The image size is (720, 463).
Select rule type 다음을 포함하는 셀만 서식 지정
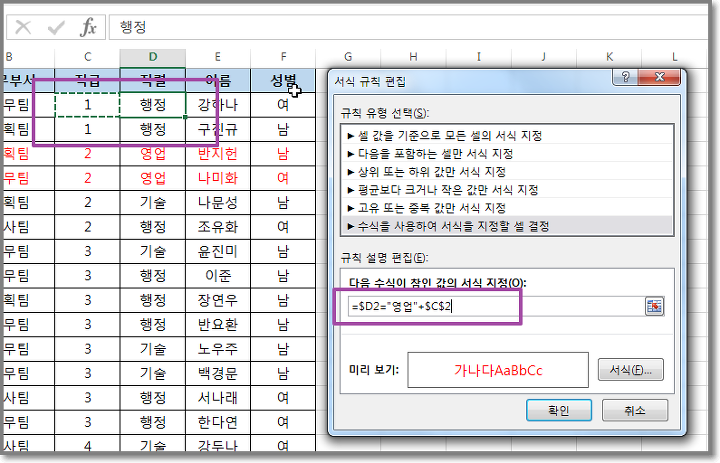[x=507, y=153]
